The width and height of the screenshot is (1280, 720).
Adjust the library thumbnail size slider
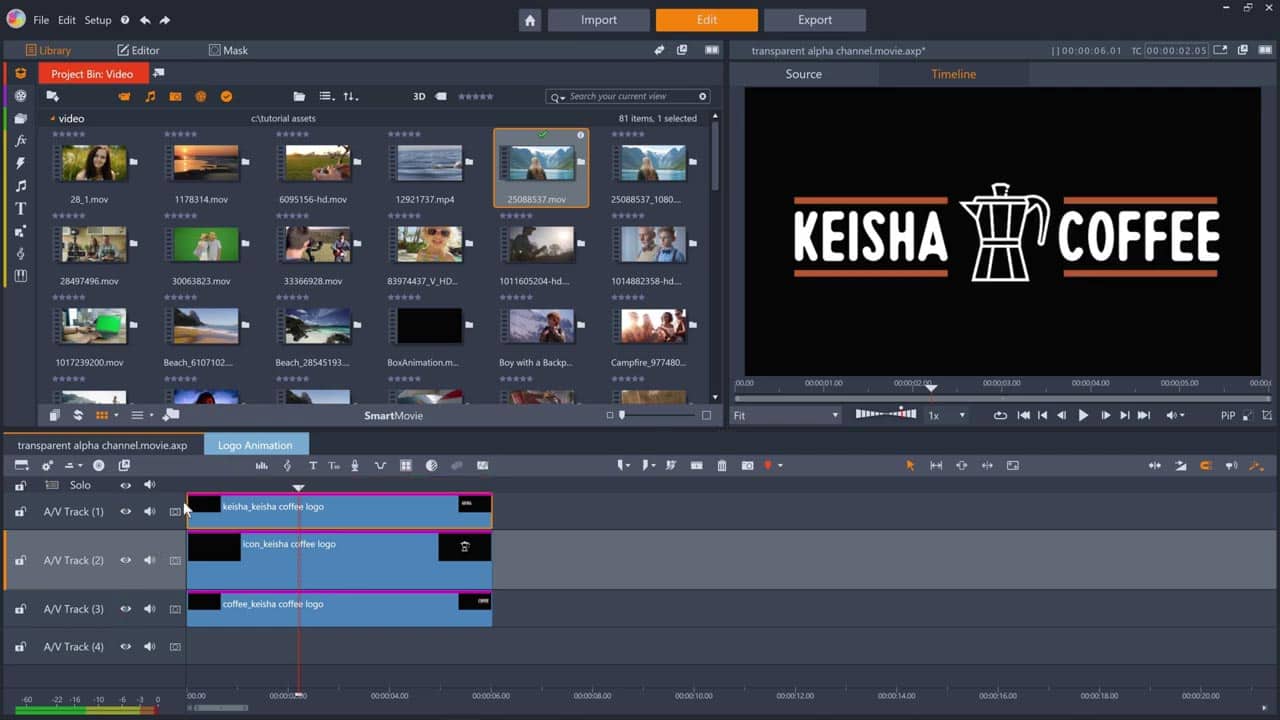pyautogui.click(x=623, y=415)
